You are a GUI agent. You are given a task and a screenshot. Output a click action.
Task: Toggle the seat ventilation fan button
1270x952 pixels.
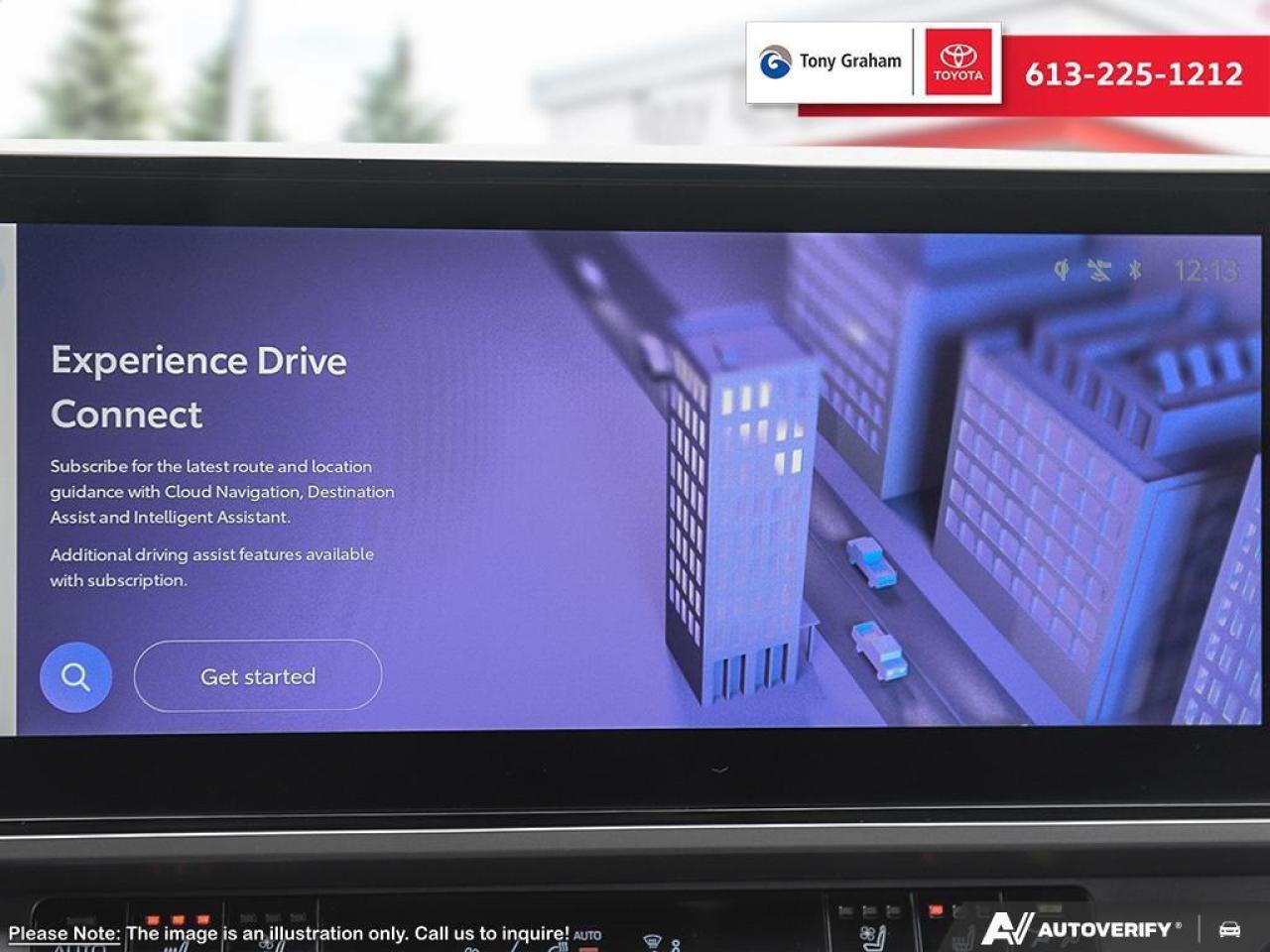pos(873,934)
